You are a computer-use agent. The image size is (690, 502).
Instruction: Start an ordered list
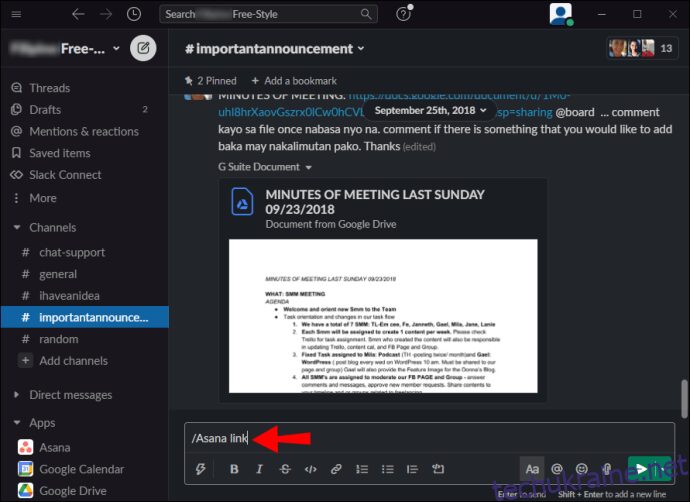(x=362, y=469)
